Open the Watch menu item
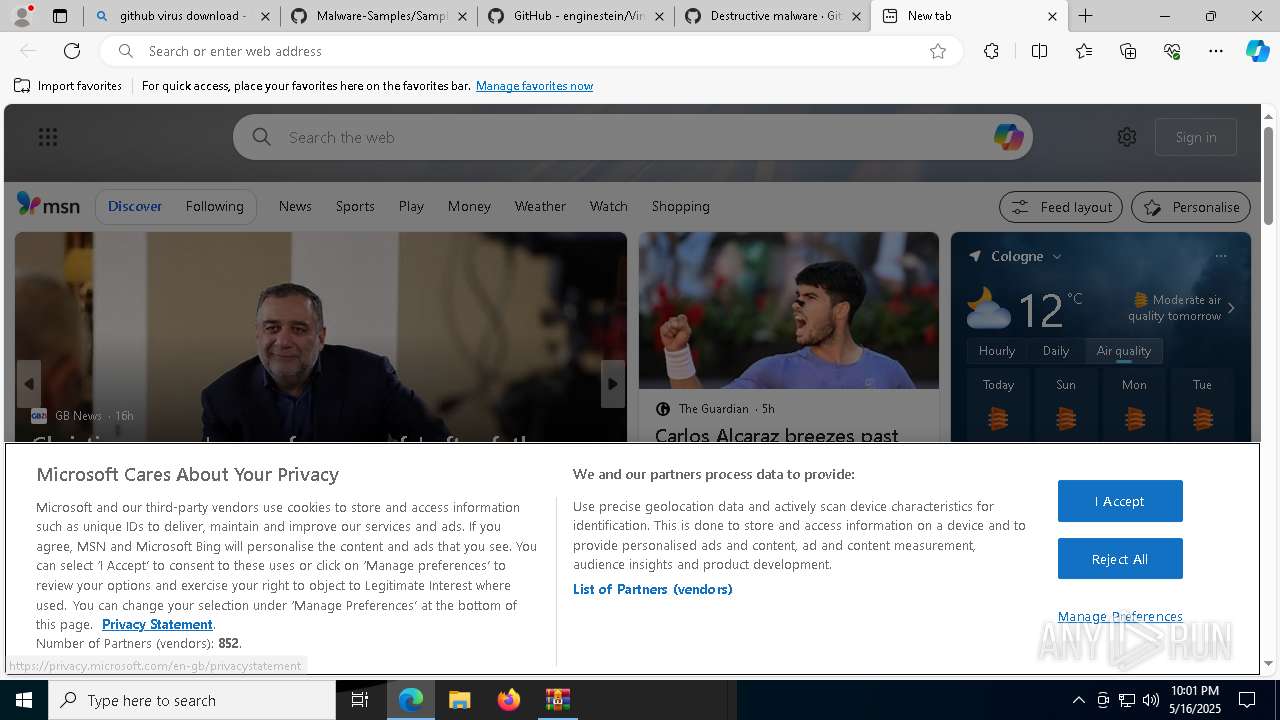 tap(608, 206)
